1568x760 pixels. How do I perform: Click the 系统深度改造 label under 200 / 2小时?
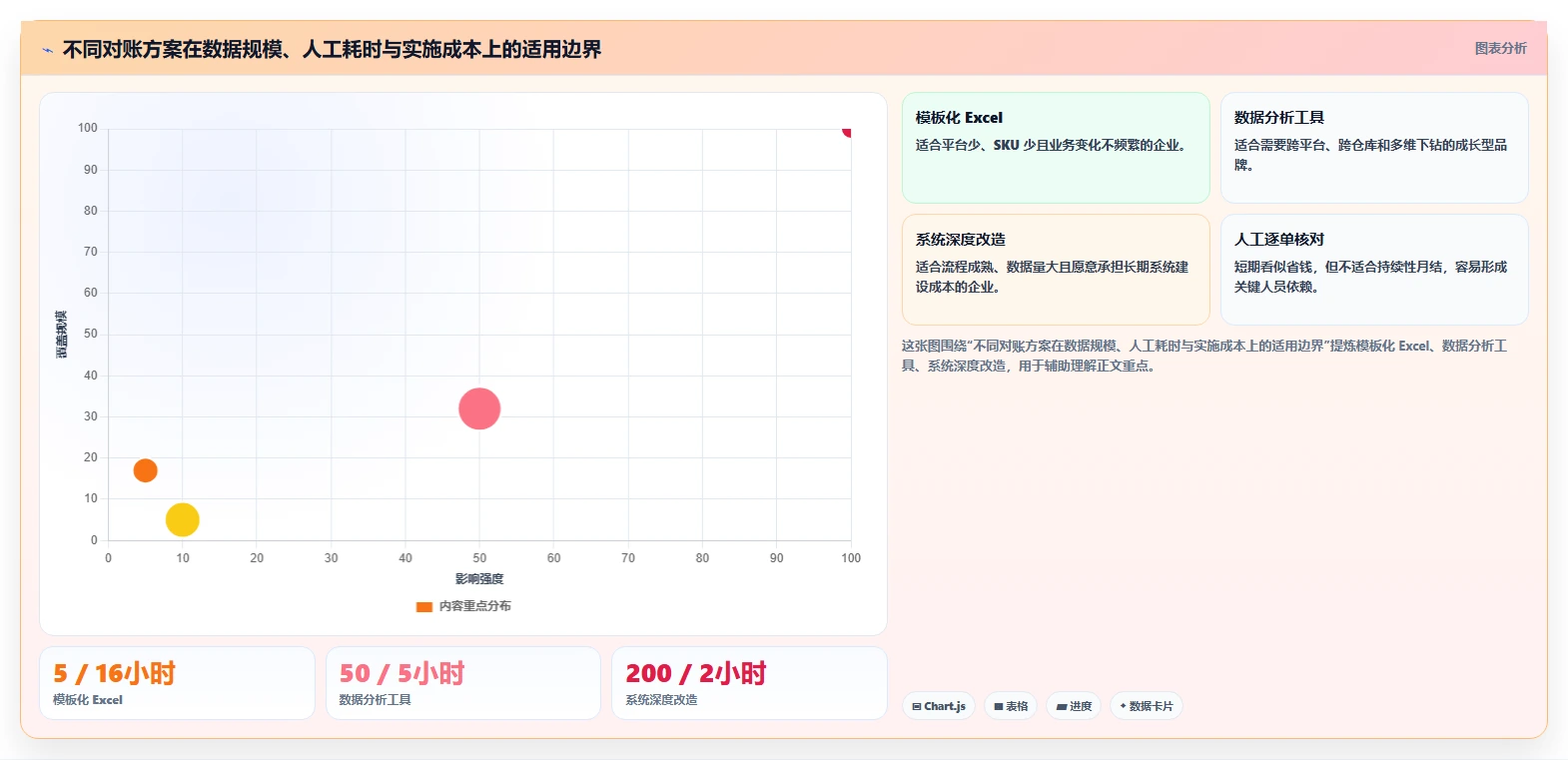661,700
